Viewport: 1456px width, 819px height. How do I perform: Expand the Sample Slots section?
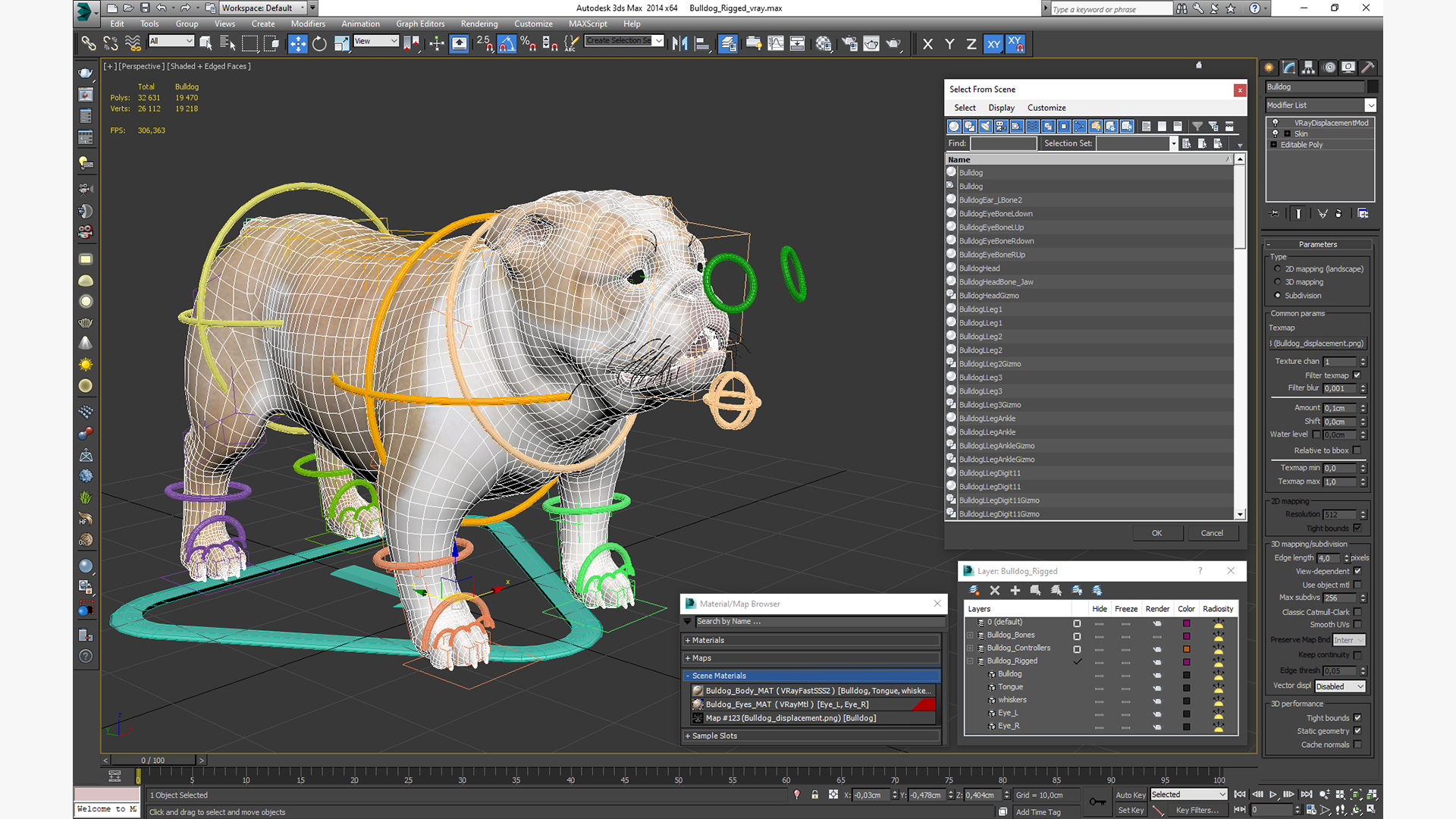pyautogui.click(x=812, y=736)
